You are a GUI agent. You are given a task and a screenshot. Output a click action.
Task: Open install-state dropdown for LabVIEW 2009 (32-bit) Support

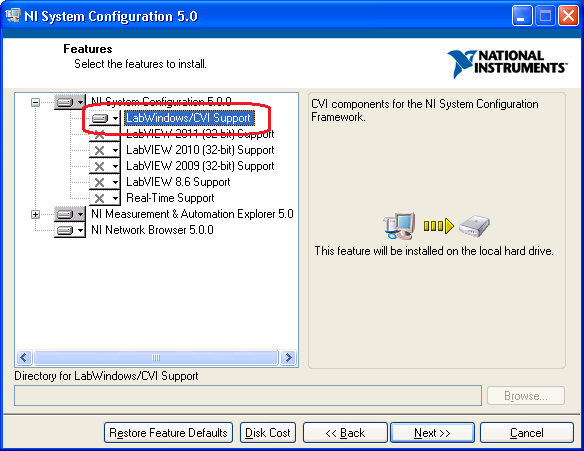click(105, 166)
